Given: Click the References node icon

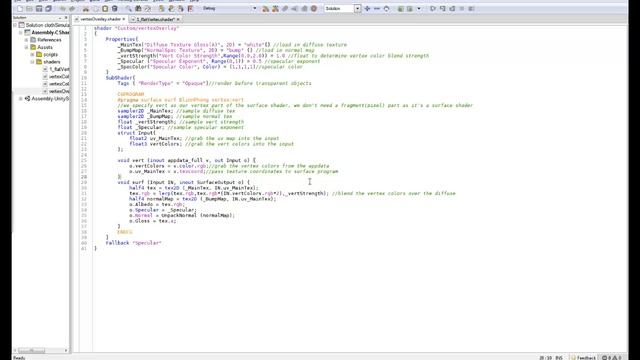Looking at the screenshot, I should pyautogui.click(x=33, y=40).
